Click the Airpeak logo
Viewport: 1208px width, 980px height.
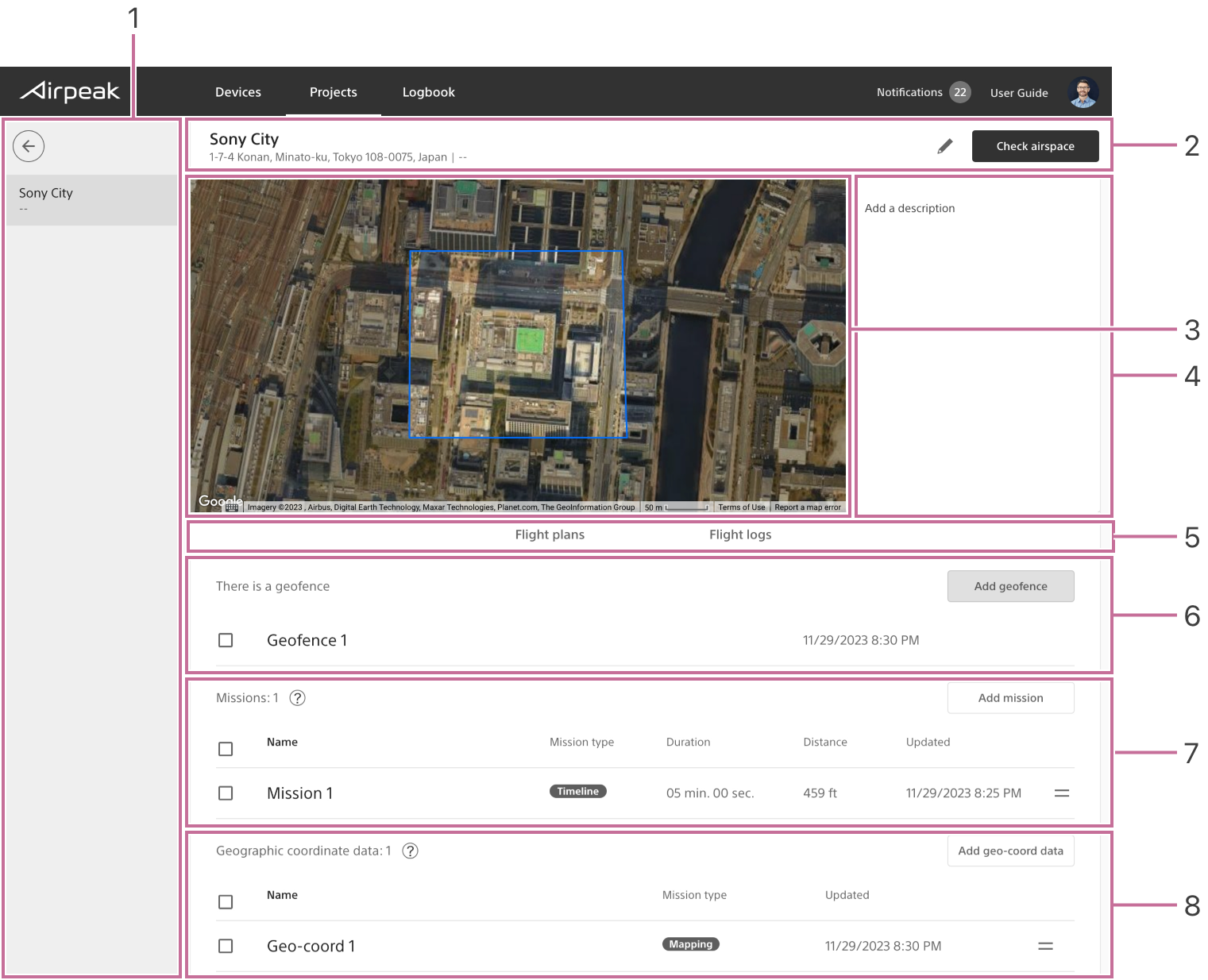[x=70, y=91]
